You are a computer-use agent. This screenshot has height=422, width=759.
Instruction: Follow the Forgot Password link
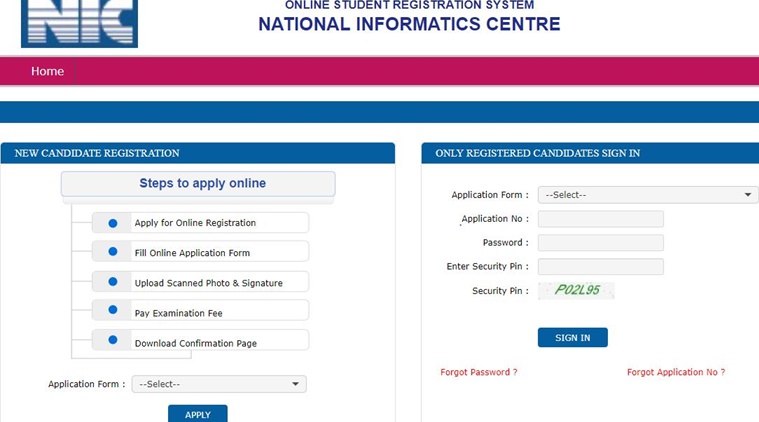point(479,372)
